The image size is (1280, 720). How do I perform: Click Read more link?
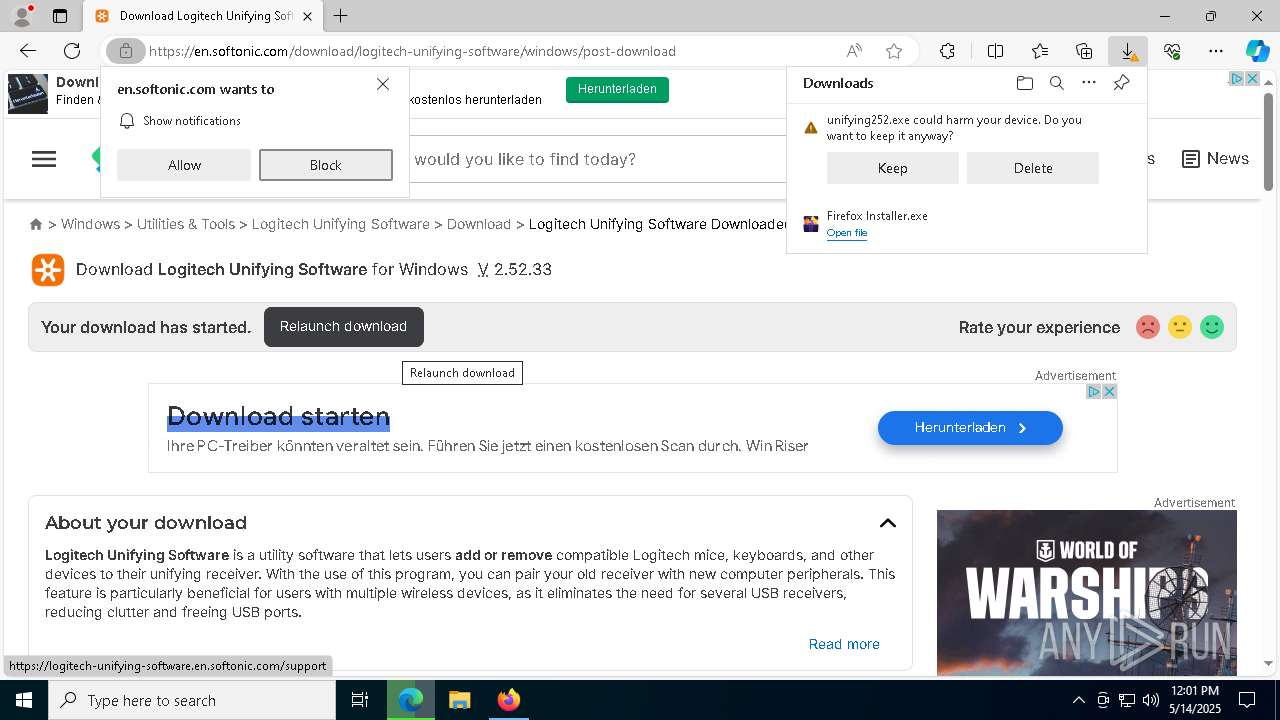pos(844,644)
